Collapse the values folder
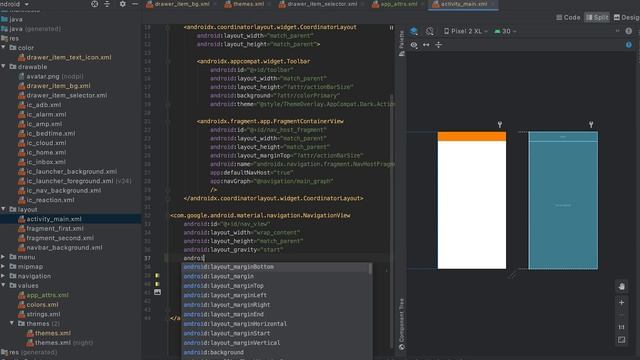Viewport: 640px width, 360px height. coord(4,286)
